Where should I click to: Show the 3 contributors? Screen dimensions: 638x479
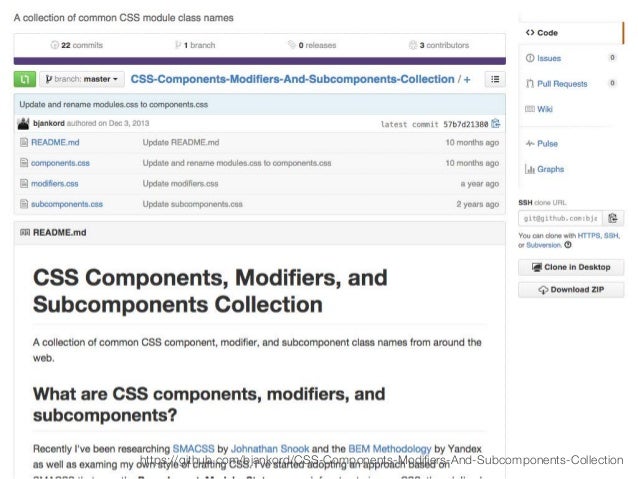coord(439,45)
